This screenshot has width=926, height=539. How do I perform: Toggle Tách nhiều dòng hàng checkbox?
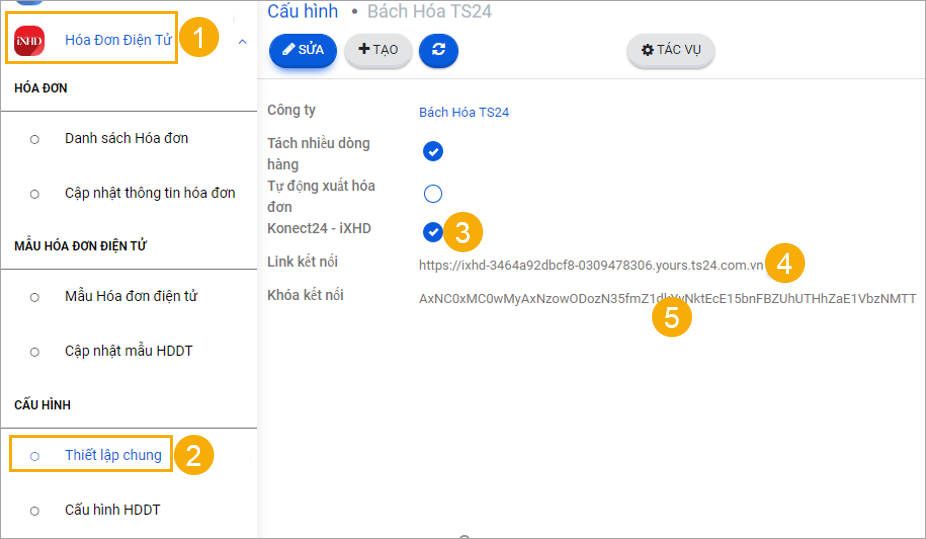[x=433, y=151]
